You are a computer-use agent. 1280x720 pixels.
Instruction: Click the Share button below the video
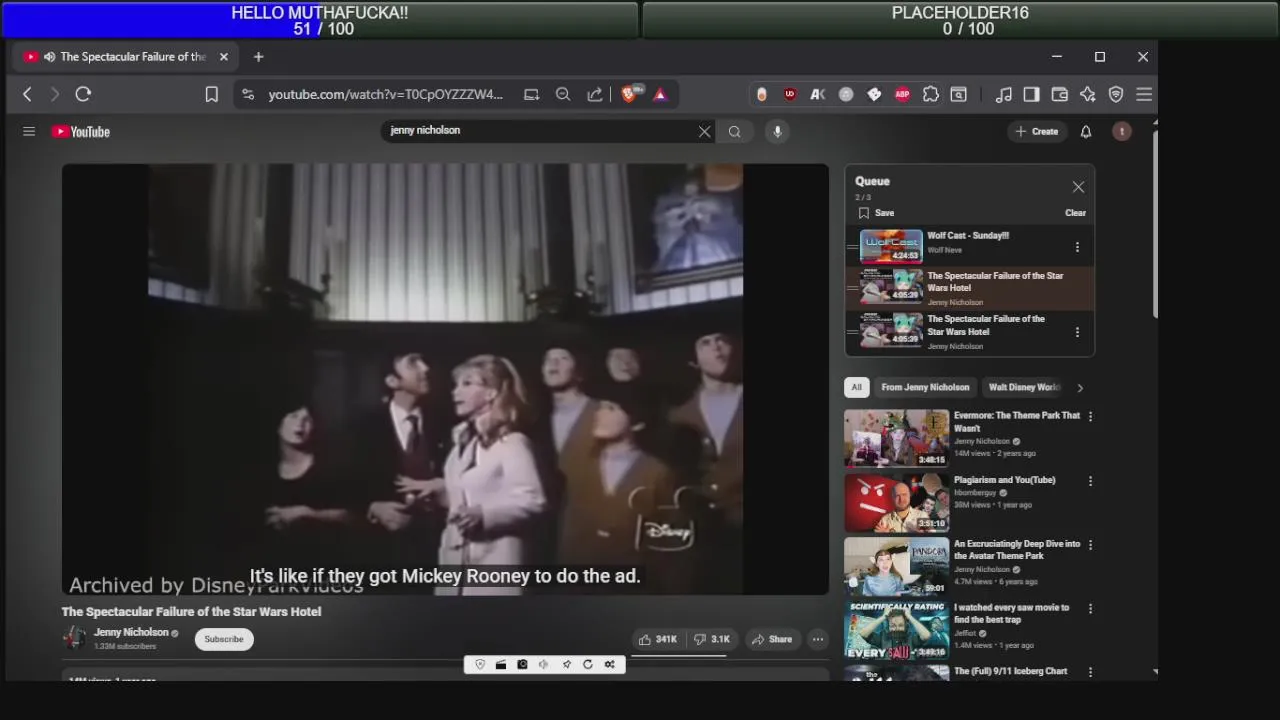point(772,639)
